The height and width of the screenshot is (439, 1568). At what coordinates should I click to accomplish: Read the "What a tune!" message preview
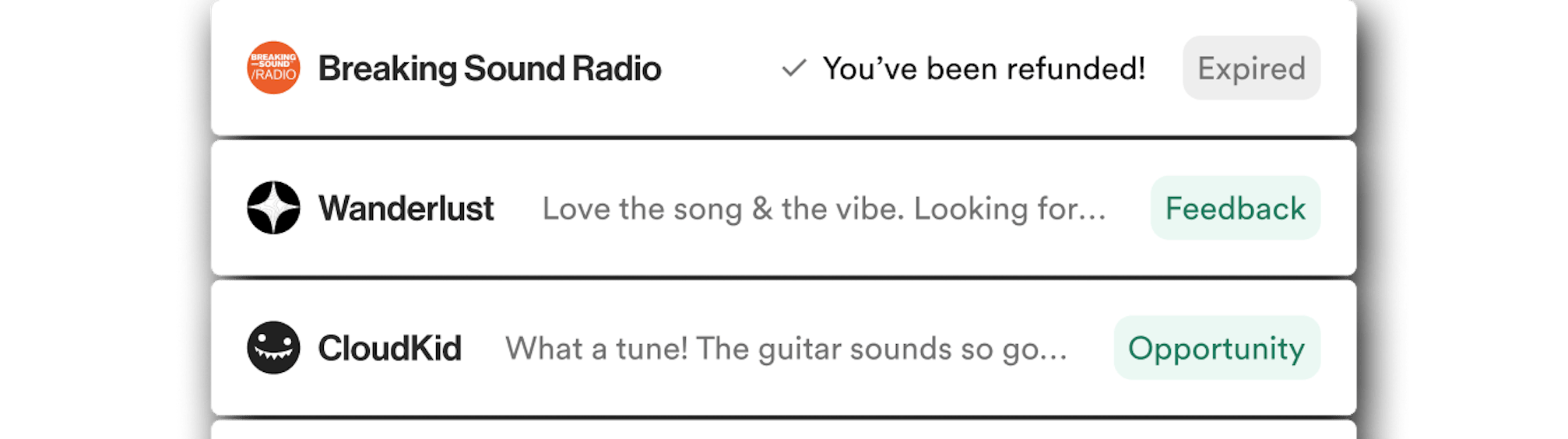tap(786, 349)
